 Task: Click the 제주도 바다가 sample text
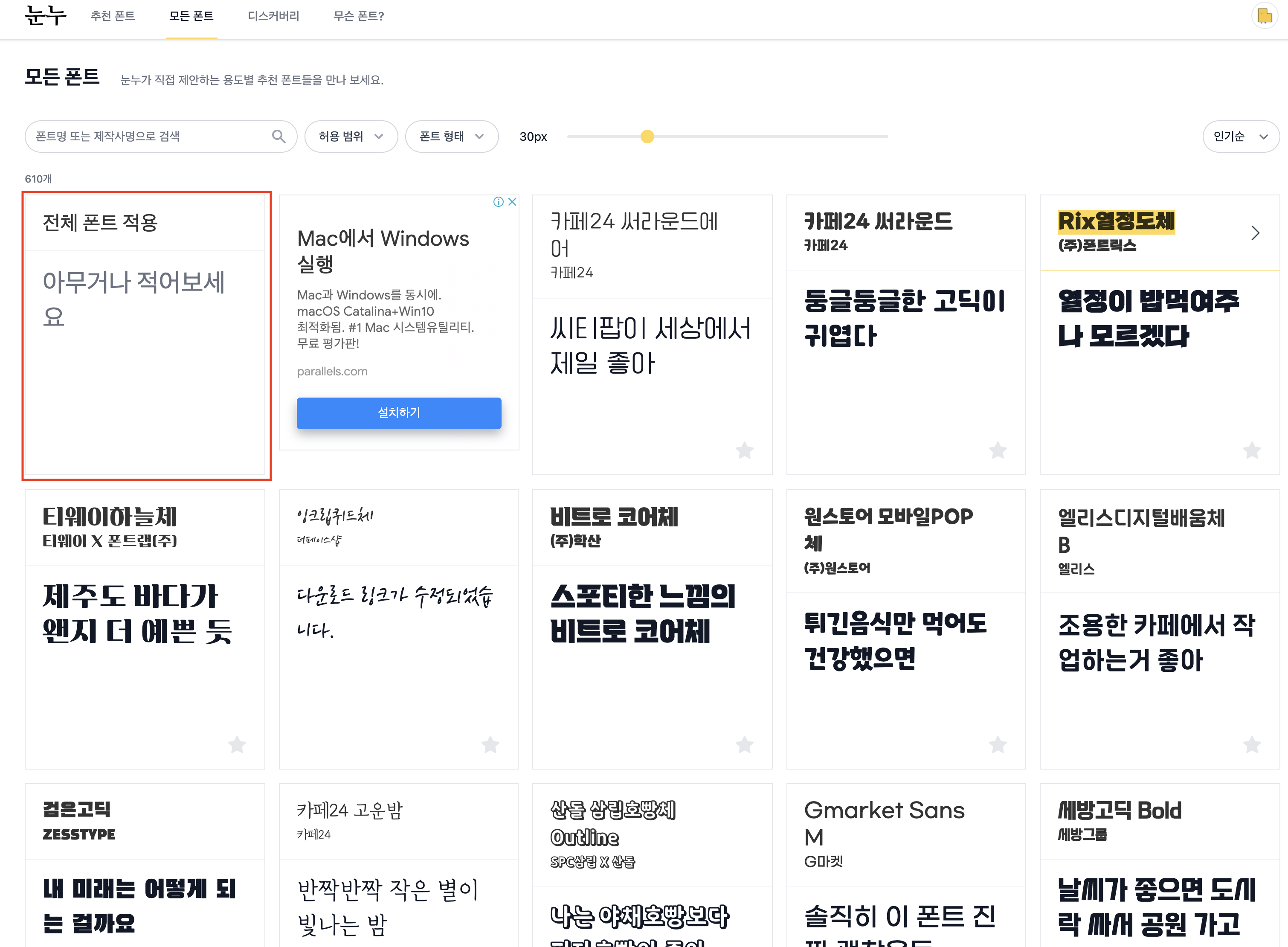pos(138,613)
